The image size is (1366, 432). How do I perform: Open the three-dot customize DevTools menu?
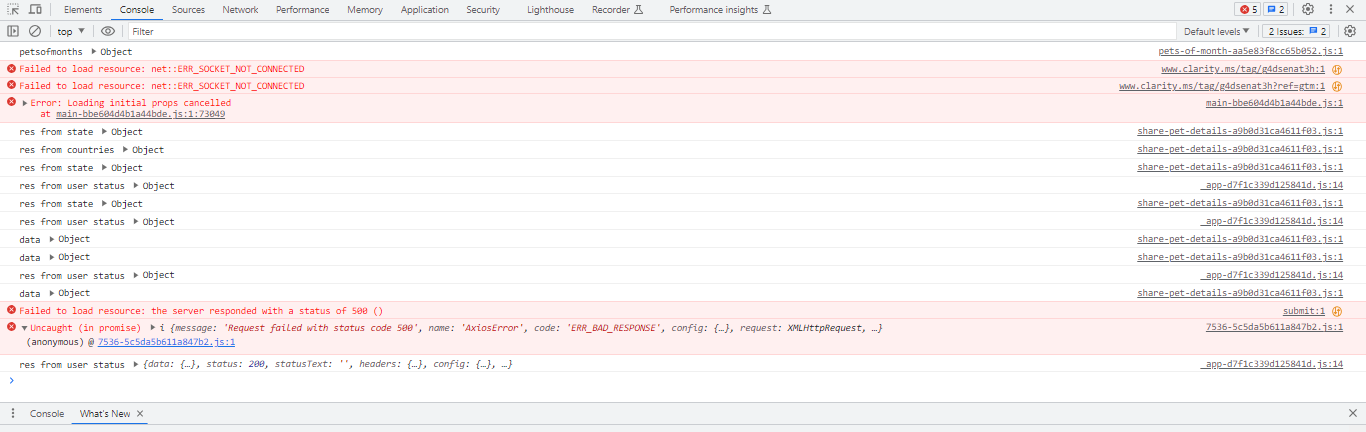click(x=1331, y=9)
